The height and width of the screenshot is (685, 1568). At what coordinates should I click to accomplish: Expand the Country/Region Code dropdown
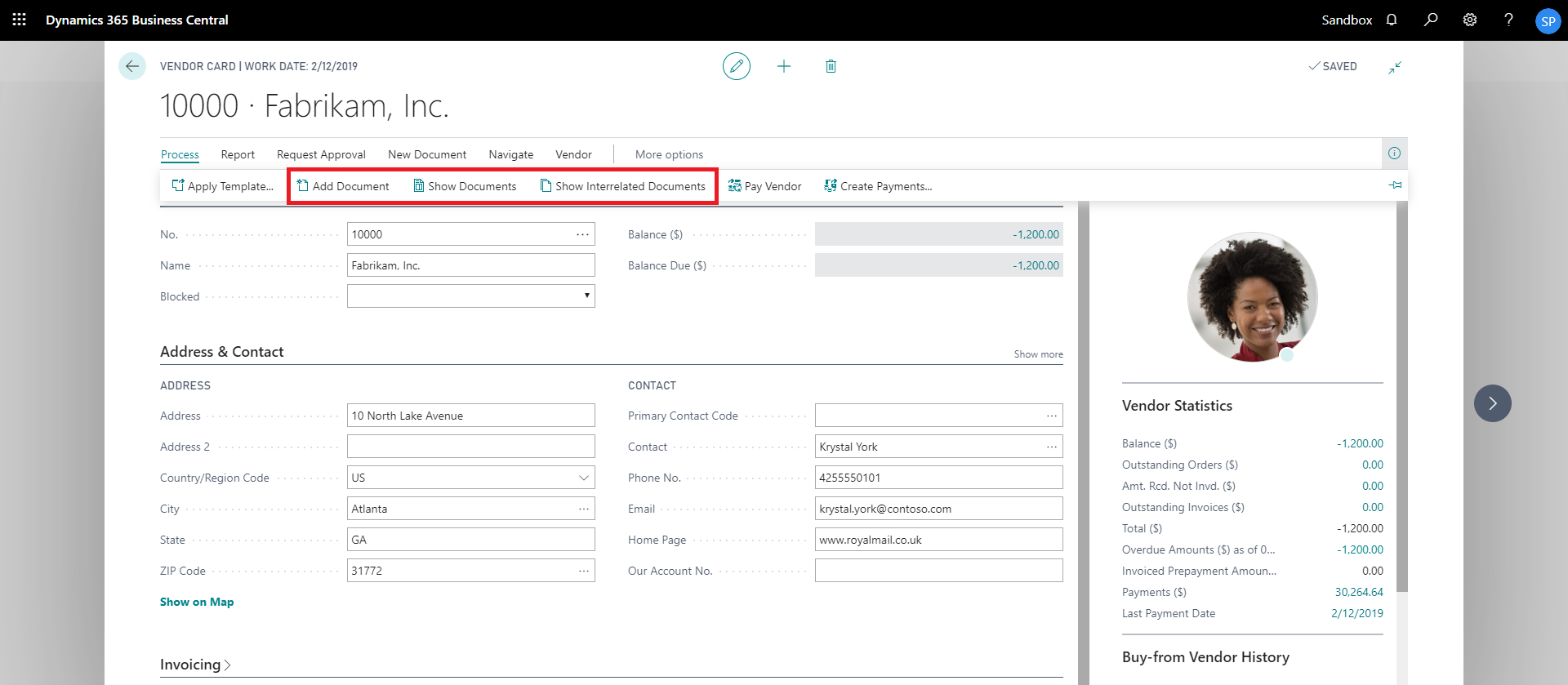pyautogui.click(x=583, y=478)
